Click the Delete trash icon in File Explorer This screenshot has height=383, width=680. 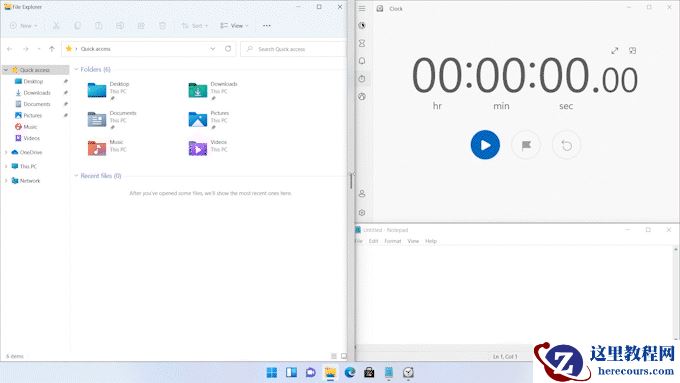click(162, 26)
